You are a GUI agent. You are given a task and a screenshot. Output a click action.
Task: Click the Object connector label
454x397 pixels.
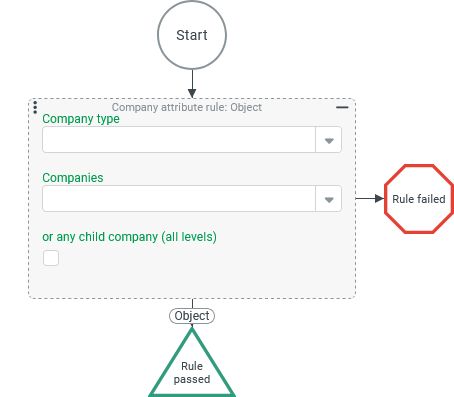[x=192, y=316]
